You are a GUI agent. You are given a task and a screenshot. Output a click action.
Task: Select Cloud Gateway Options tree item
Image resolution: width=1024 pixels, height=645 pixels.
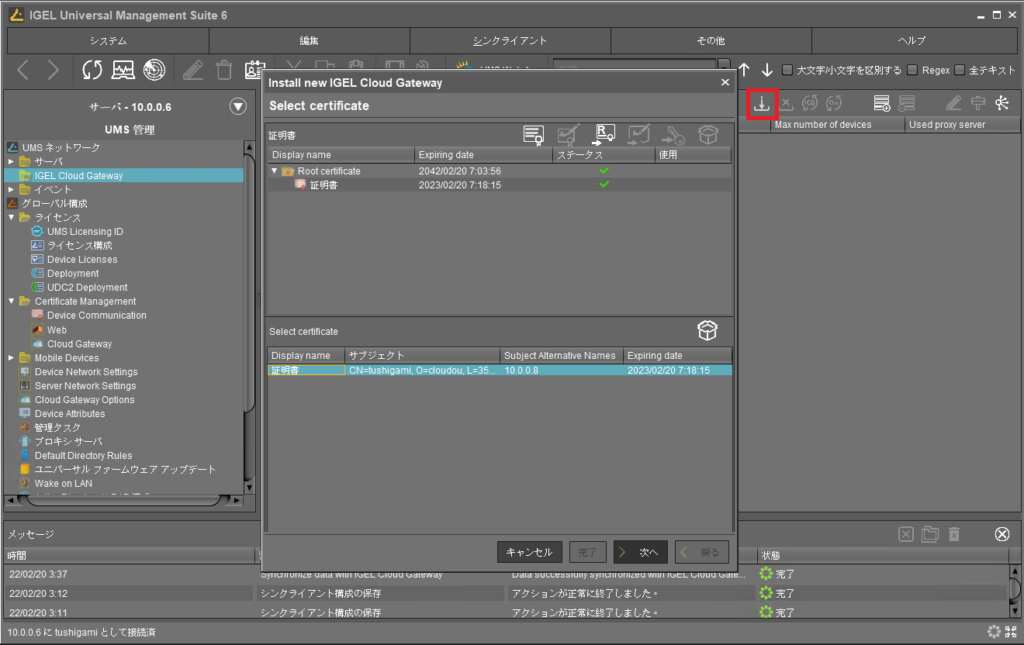coord(84,400)
